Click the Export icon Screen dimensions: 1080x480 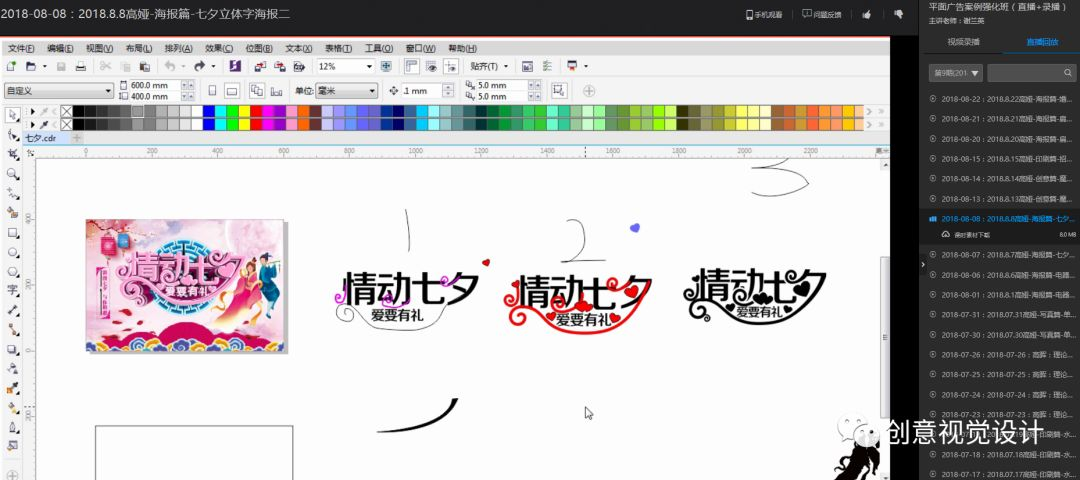[280, 66]
